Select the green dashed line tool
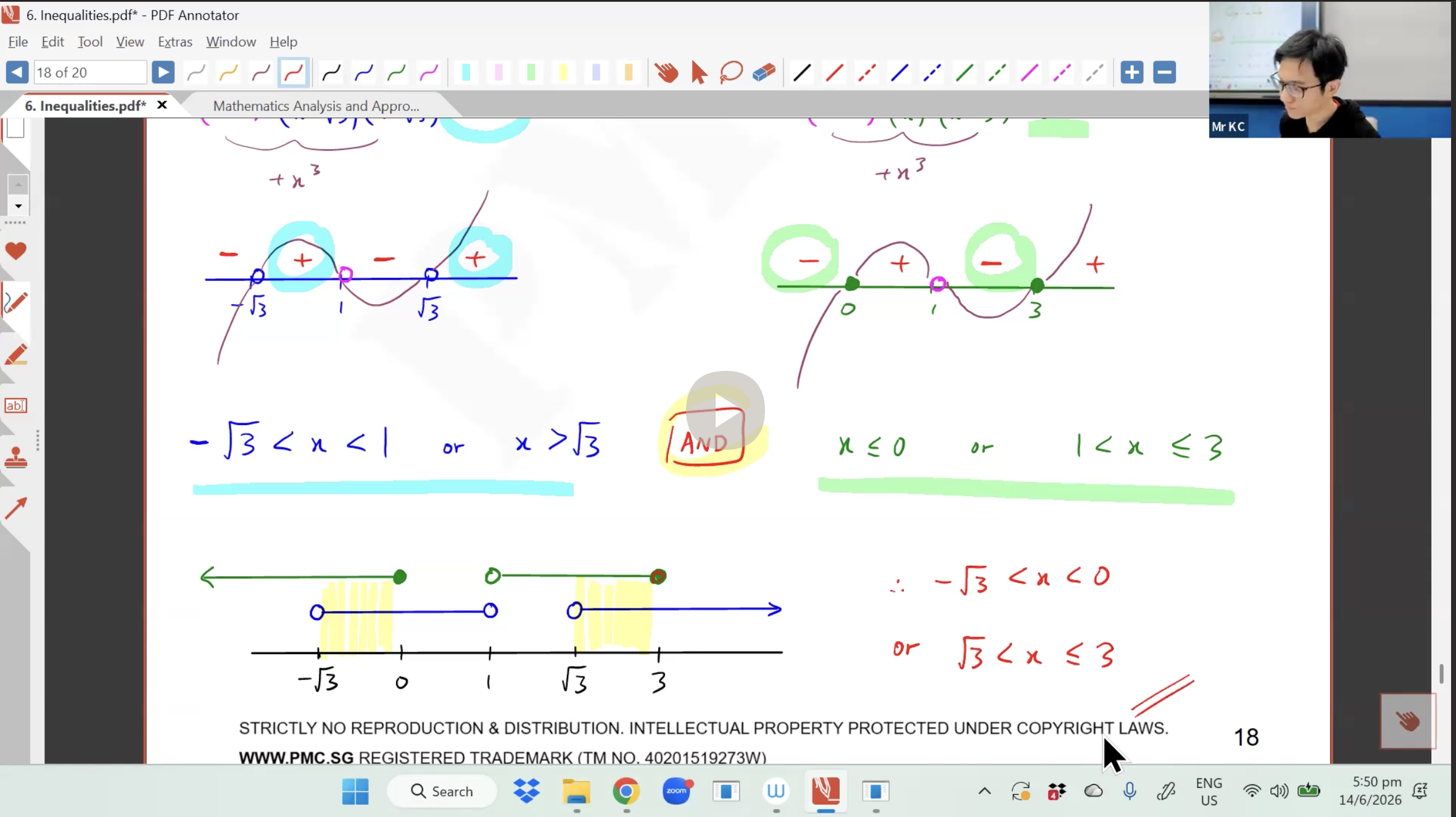Image resolution: width=1456 pixels, height=817 pixels. [x=997, y=73]
